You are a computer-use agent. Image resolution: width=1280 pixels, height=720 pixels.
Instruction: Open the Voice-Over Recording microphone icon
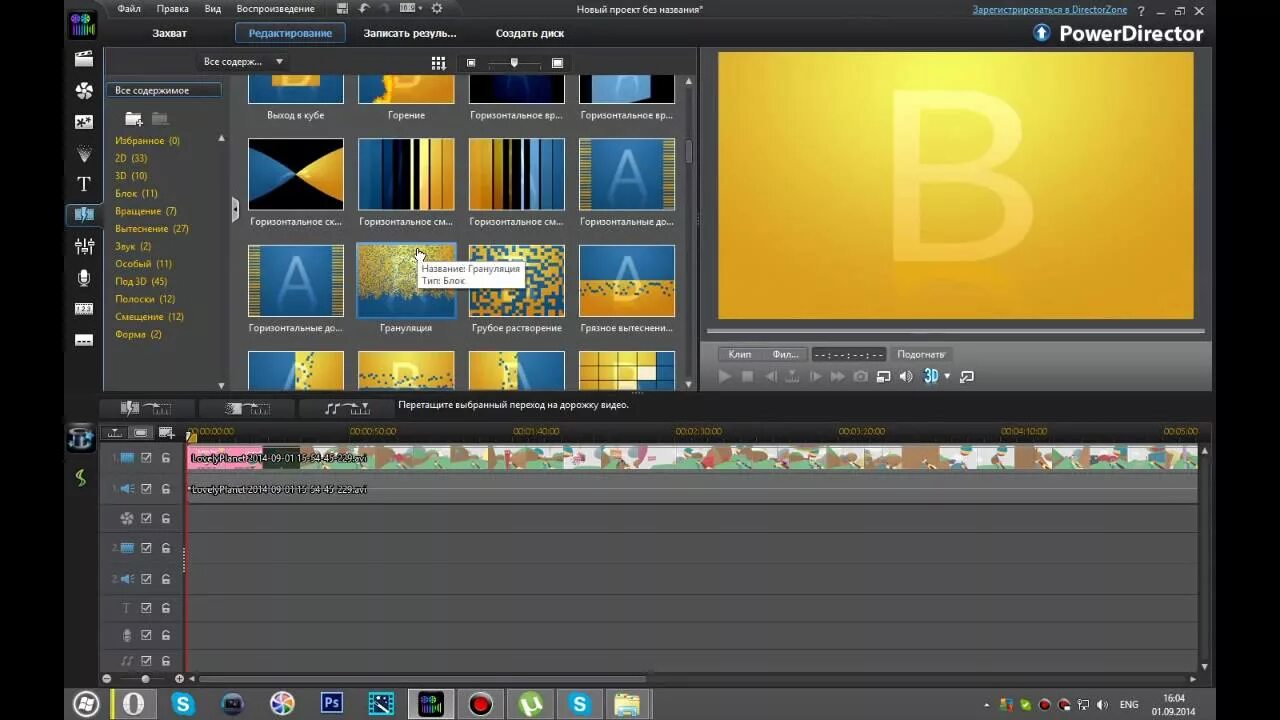(x=84, y=278)
